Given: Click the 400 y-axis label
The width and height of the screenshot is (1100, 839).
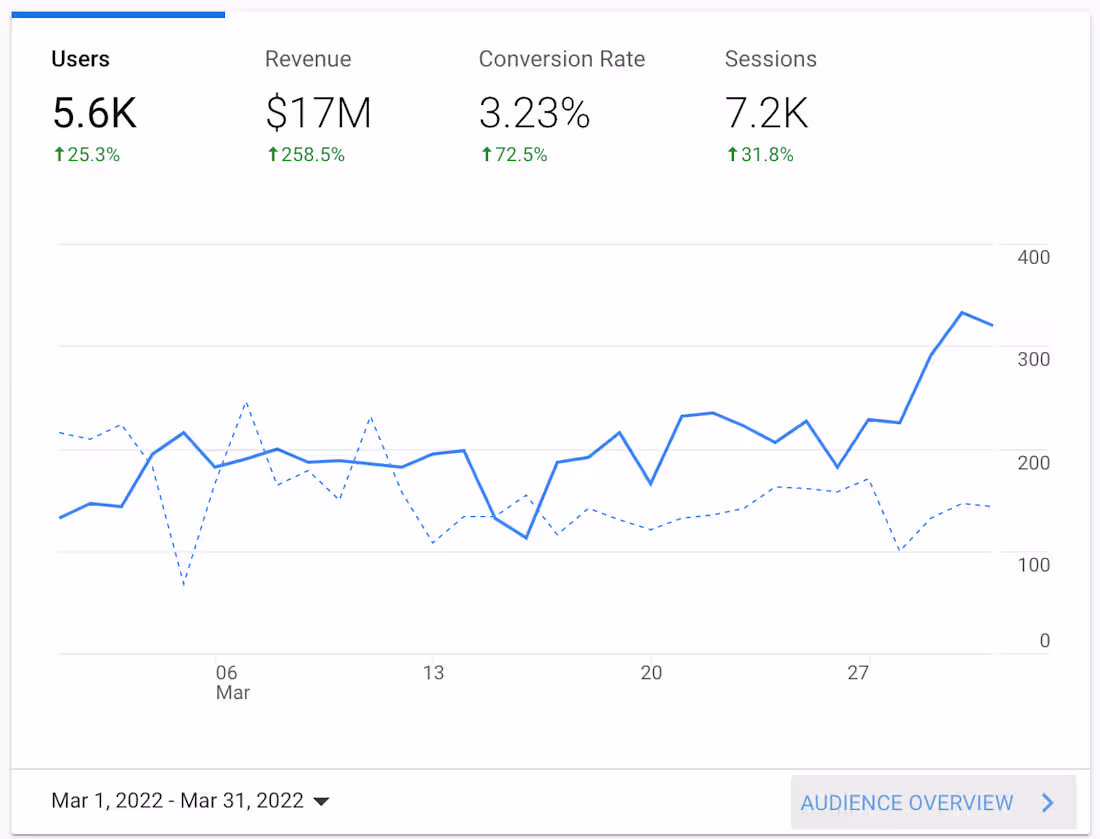Looking at the screenshot, I should point(1033,257).
